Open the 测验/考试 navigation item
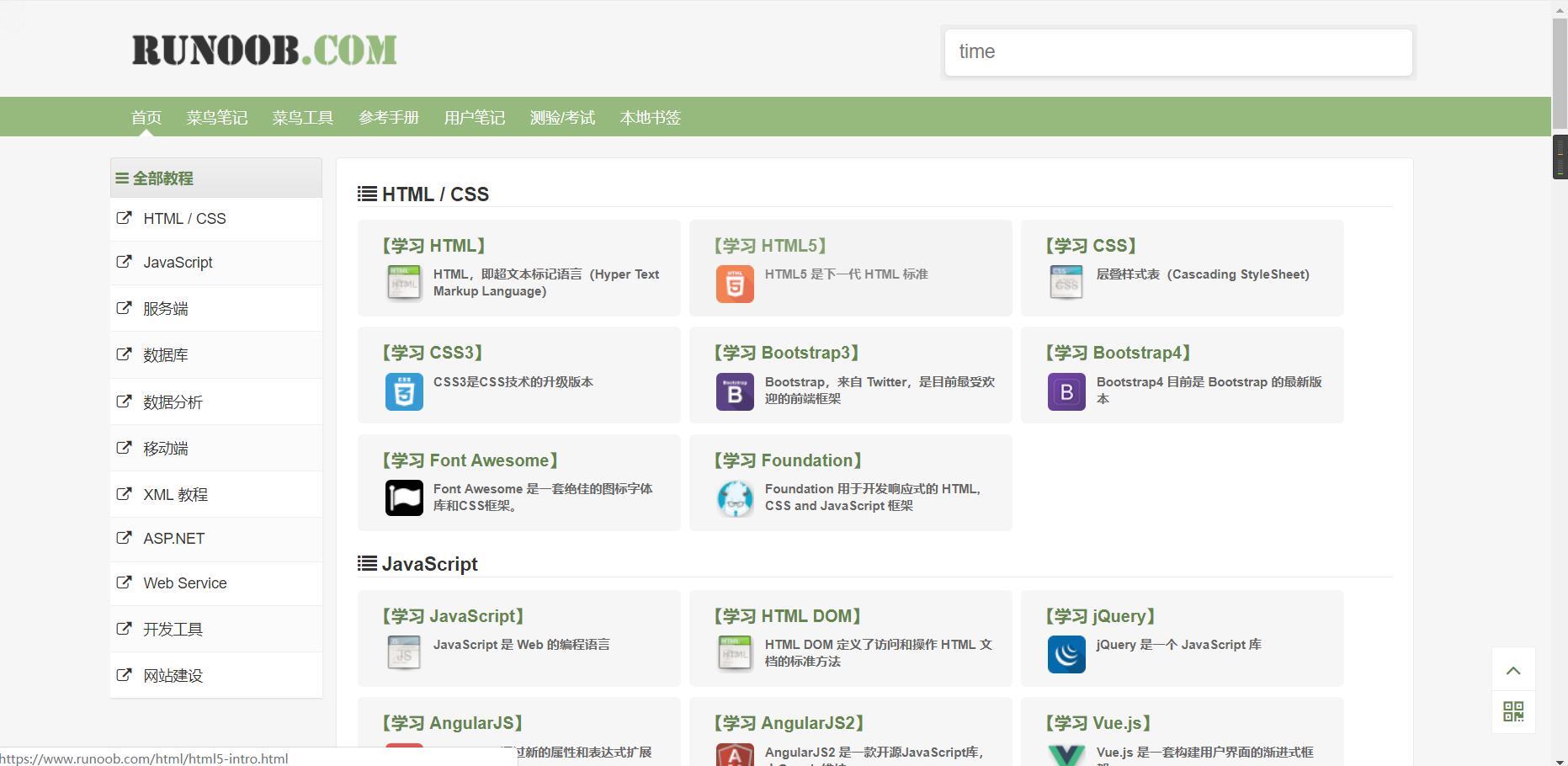Image resolution: width=1568 pixels, height=766 pixels. coord(562,117)
